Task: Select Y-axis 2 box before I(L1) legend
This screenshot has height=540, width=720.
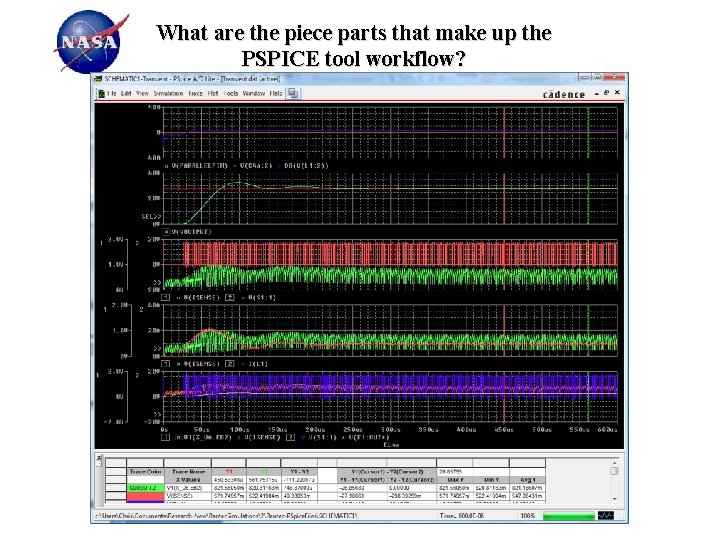Action: point(230,364)
